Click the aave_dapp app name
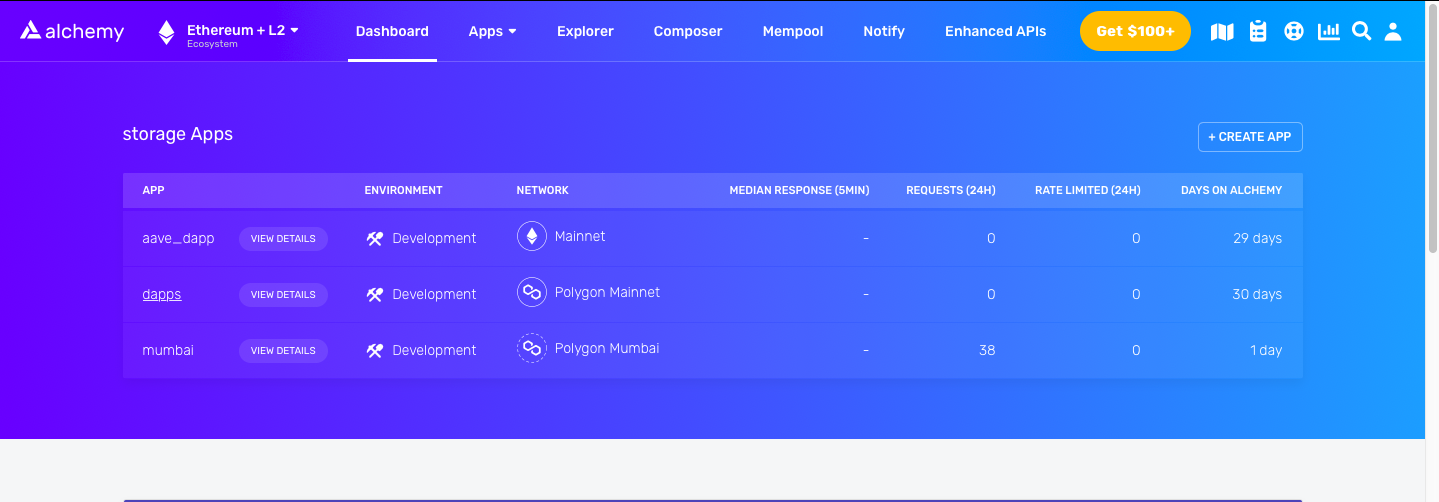 [178, 238]
